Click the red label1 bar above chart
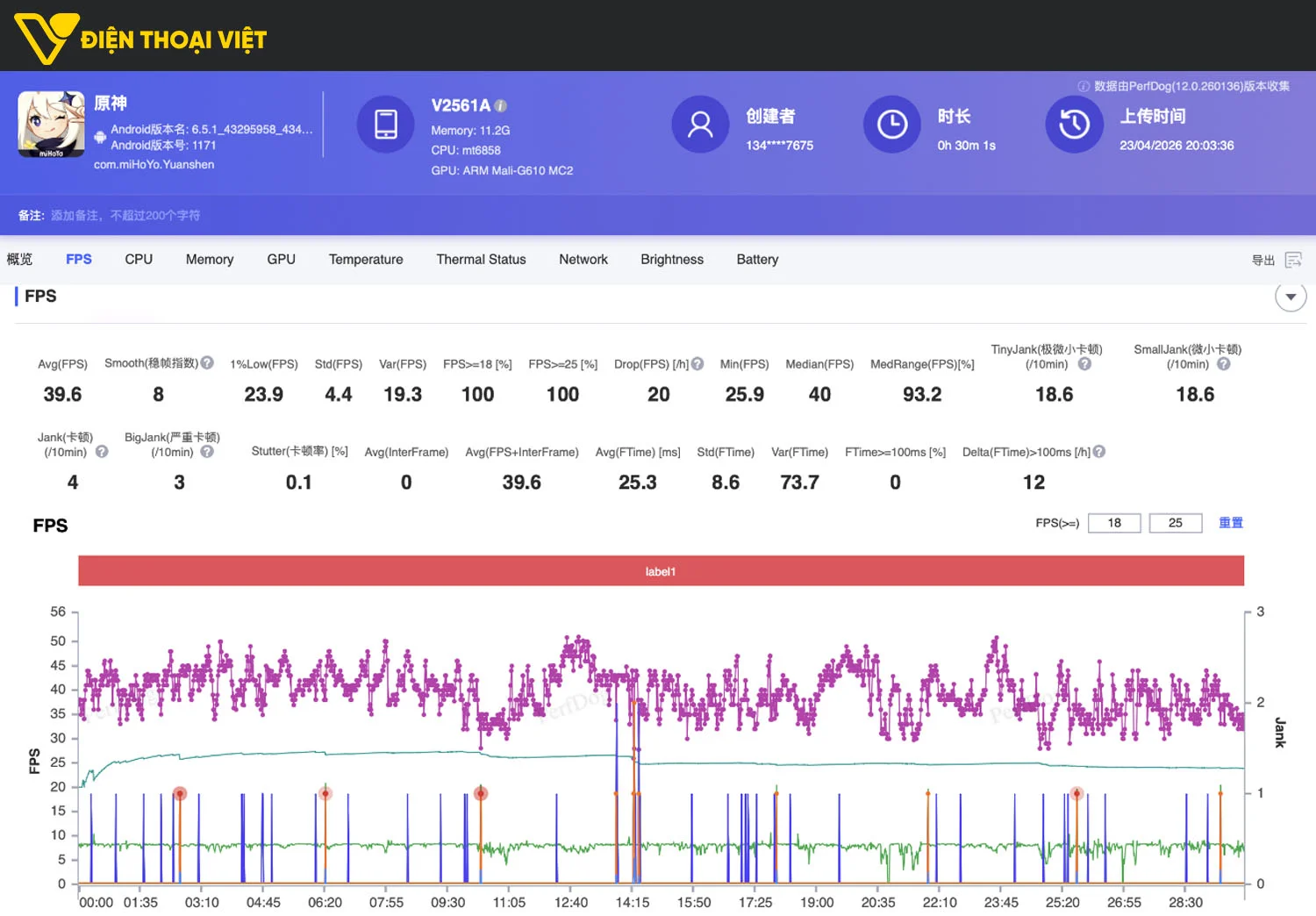This screenshot has height=916, width=1316. click(661, 571)
